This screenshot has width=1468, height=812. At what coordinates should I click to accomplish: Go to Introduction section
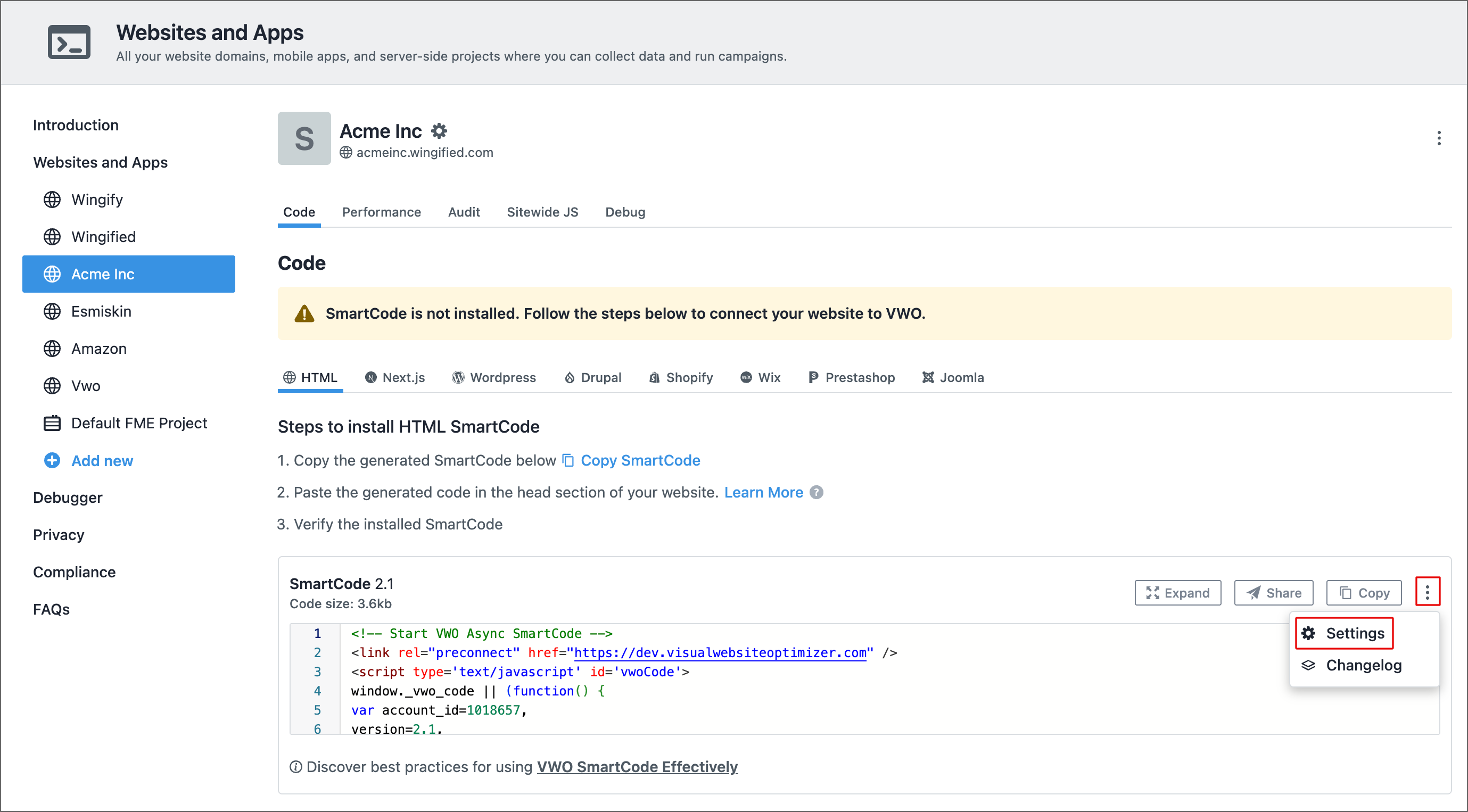point(76,126)
